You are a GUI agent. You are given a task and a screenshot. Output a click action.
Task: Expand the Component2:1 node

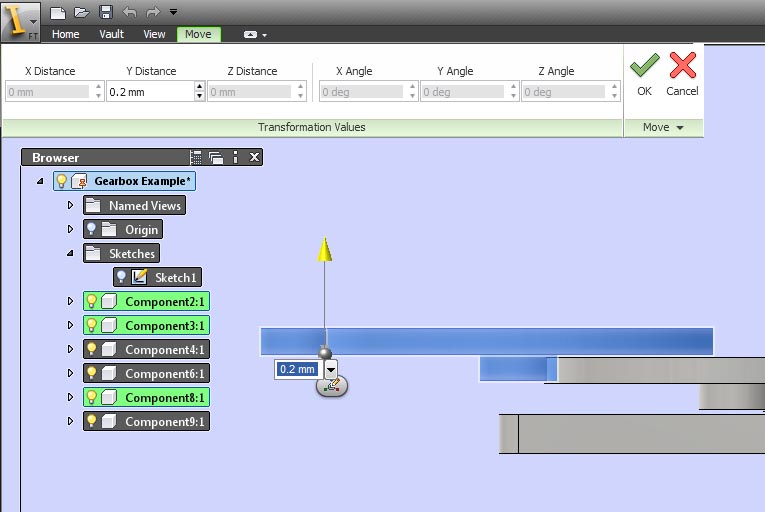[70, 301]
